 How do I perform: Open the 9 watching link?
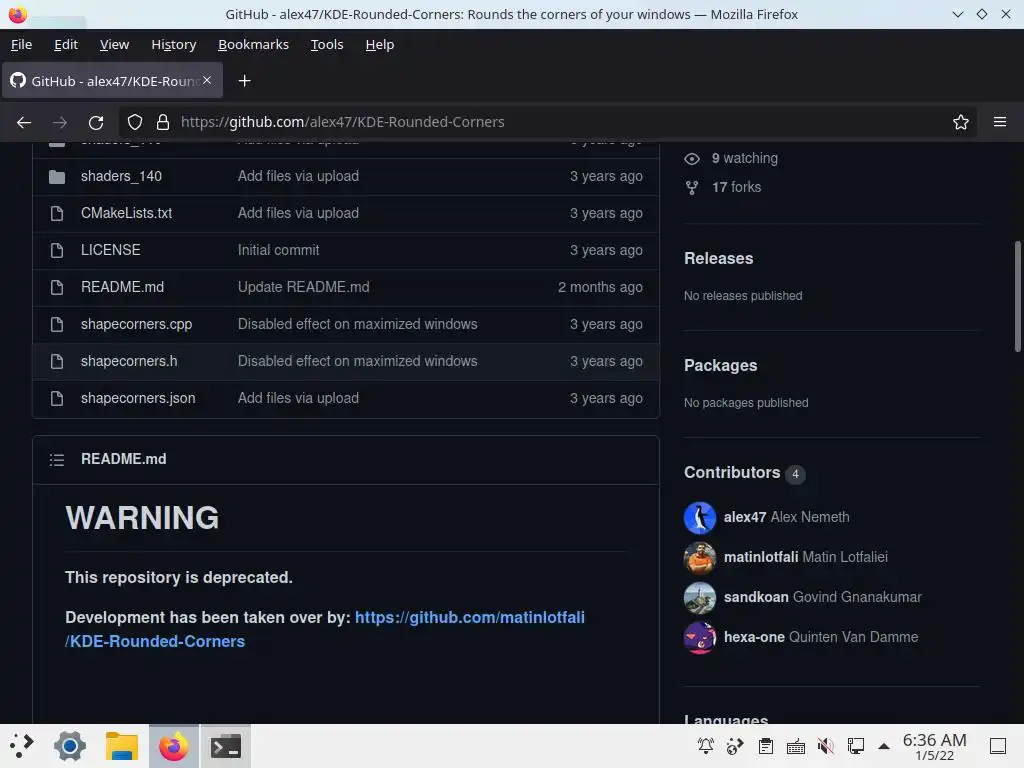744,159
